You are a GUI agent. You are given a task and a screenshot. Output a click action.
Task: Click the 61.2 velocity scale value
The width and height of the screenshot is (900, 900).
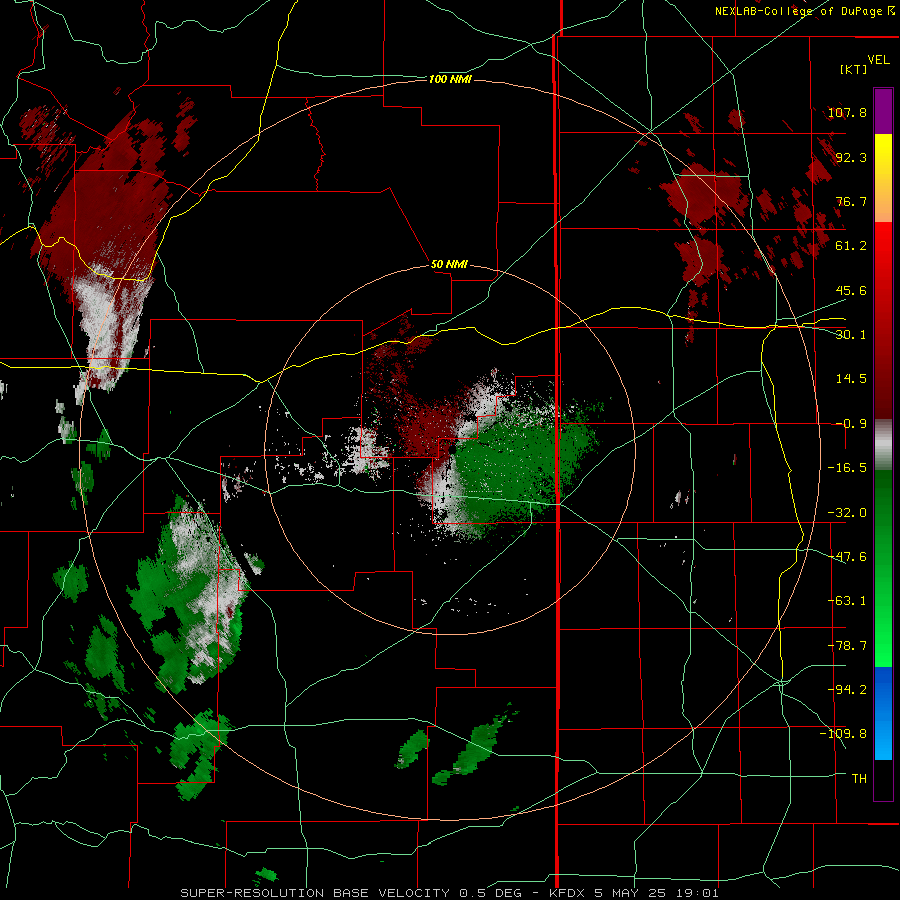click(851, 246)
